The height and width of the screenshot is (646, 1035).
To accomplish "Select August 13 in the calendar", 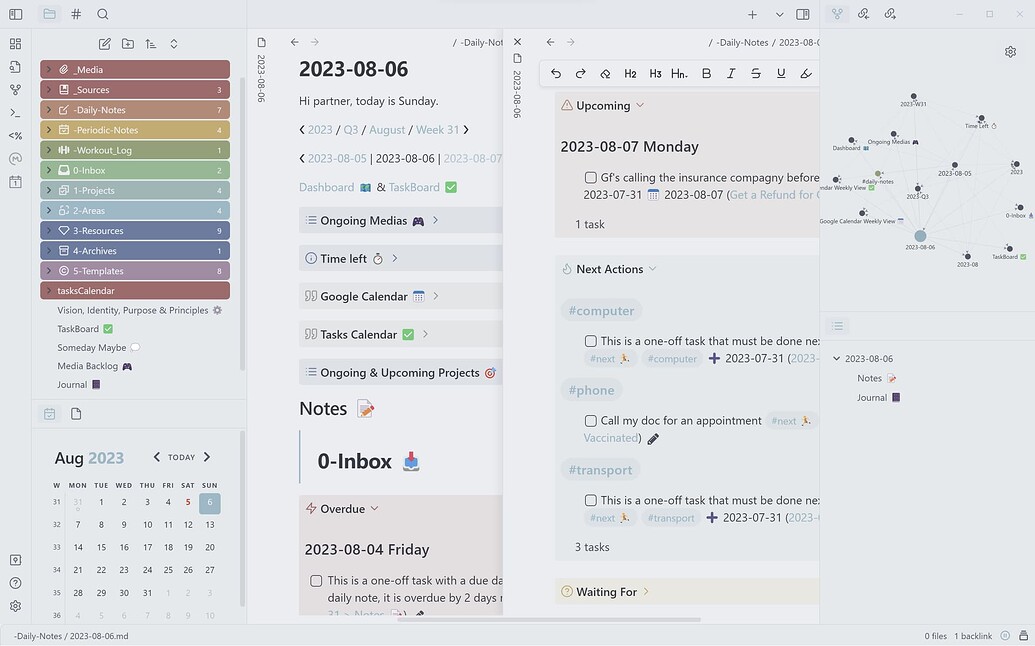I will tap(209, 524).
